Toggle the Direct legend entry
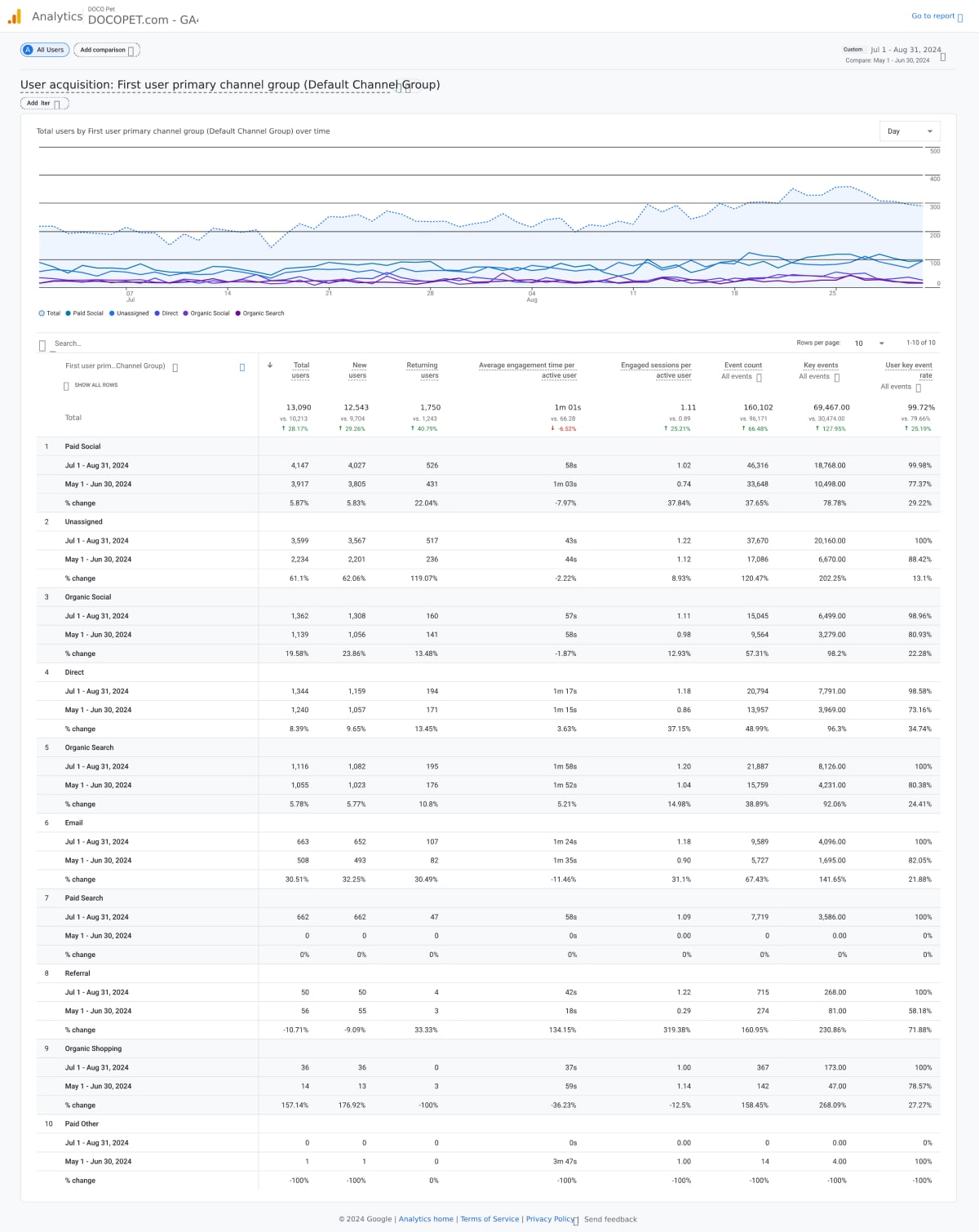The width and height of the screenshot is (979, 1232). (x=166, y=313)
